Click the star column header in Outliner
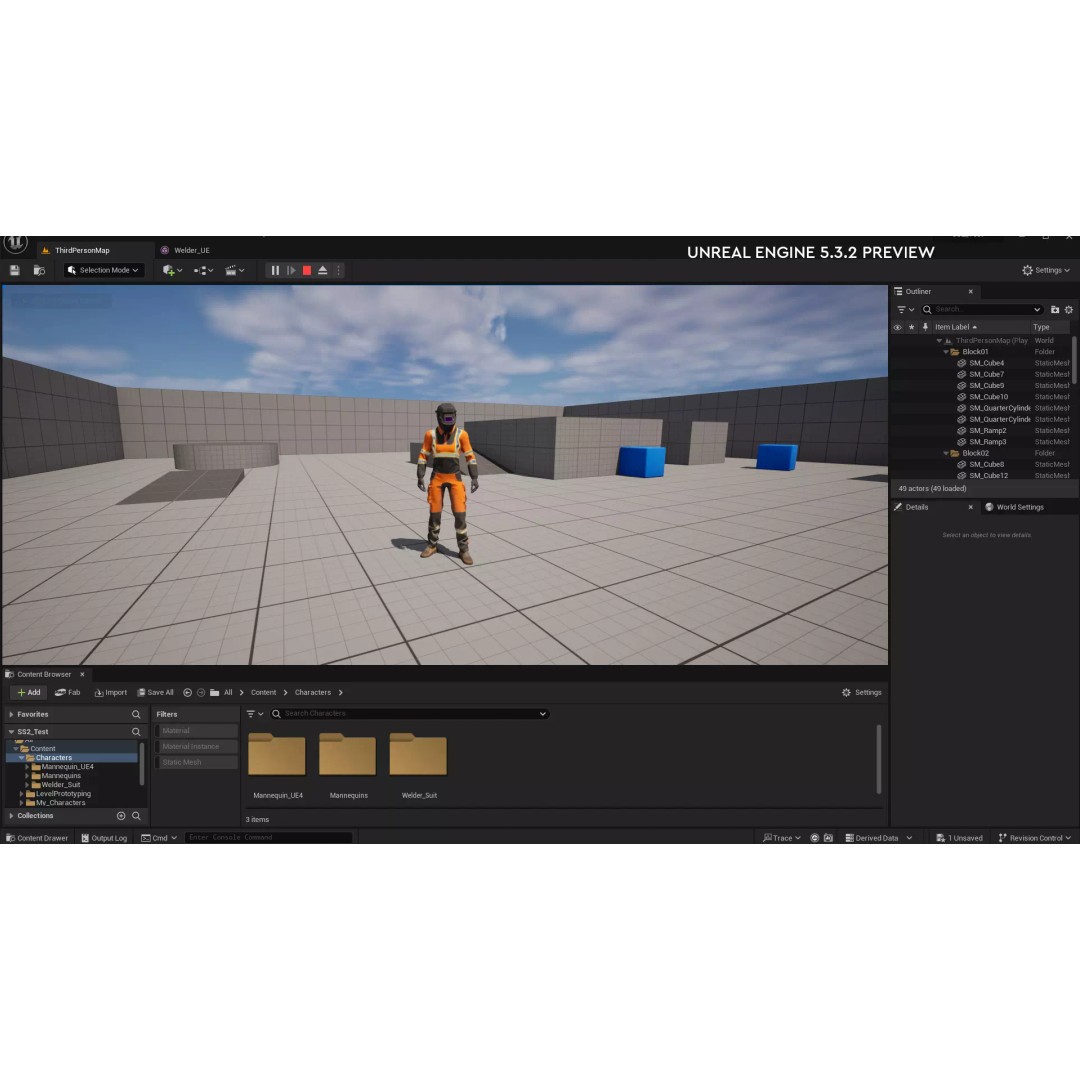This screenshot has height=1080, width=1080. tap(911, 328)
